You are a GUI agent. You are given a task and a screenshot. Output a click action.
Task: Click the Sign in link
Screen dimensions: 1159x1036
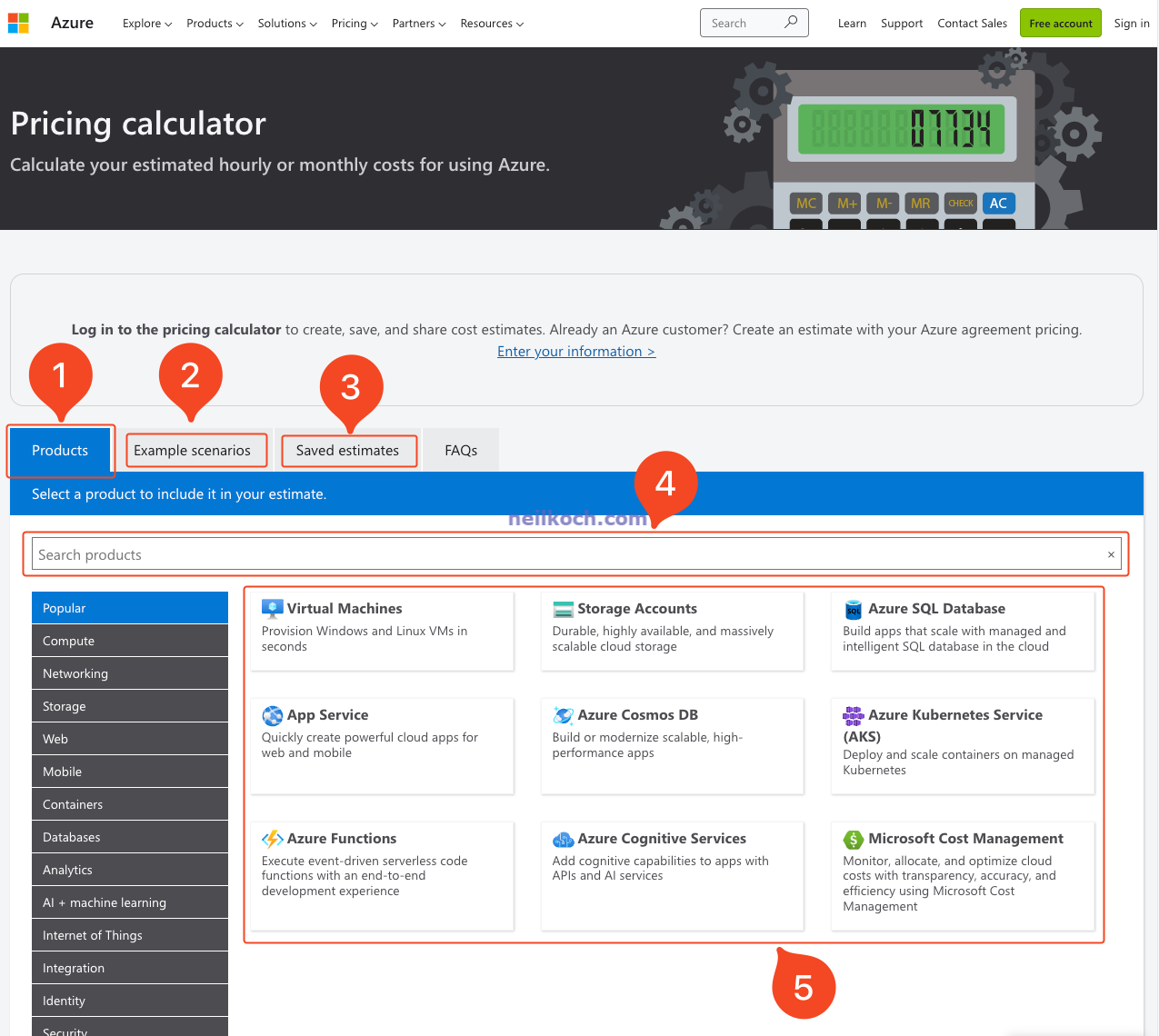click(x=1132, y=24)
